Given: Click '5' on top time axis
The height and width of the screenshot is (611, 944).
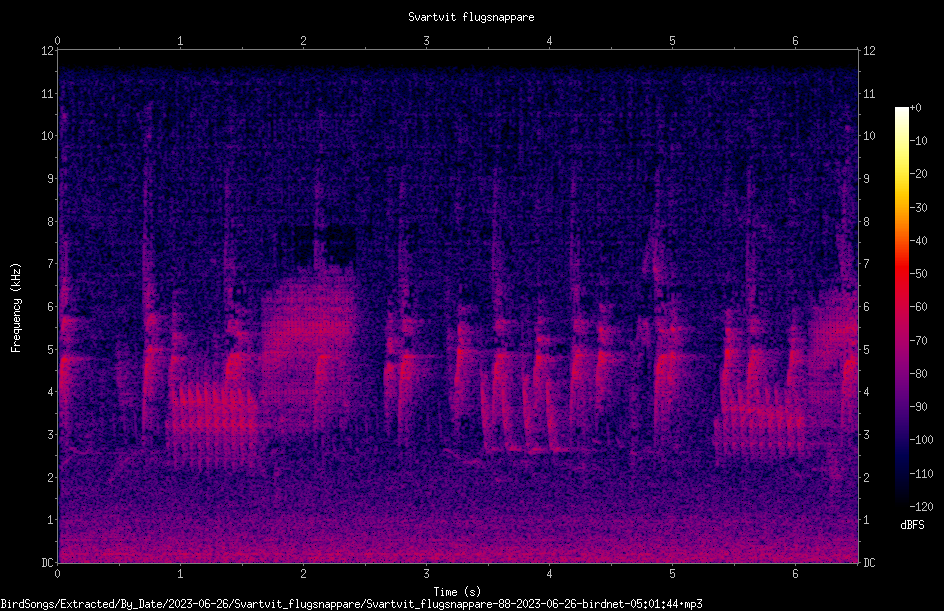Looking at the screenshot, I should [x=672, y=41].
